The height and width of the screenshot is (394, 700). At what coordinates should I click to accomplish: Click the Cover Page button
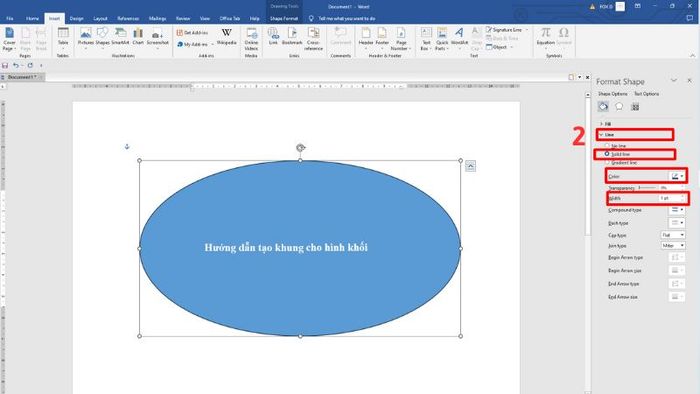[9, 38]
